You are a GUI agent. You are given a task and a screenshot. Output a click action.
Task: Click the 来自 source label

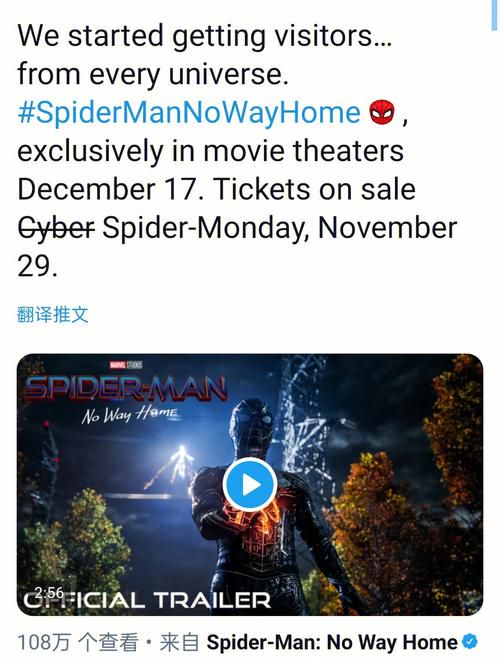click(x=179, y=642)
